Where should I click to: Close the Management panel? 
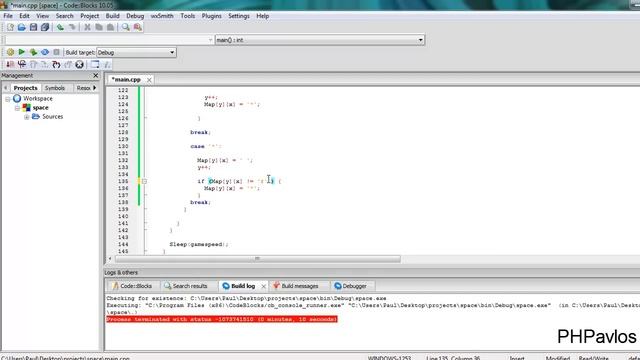[x=96, y=76]
